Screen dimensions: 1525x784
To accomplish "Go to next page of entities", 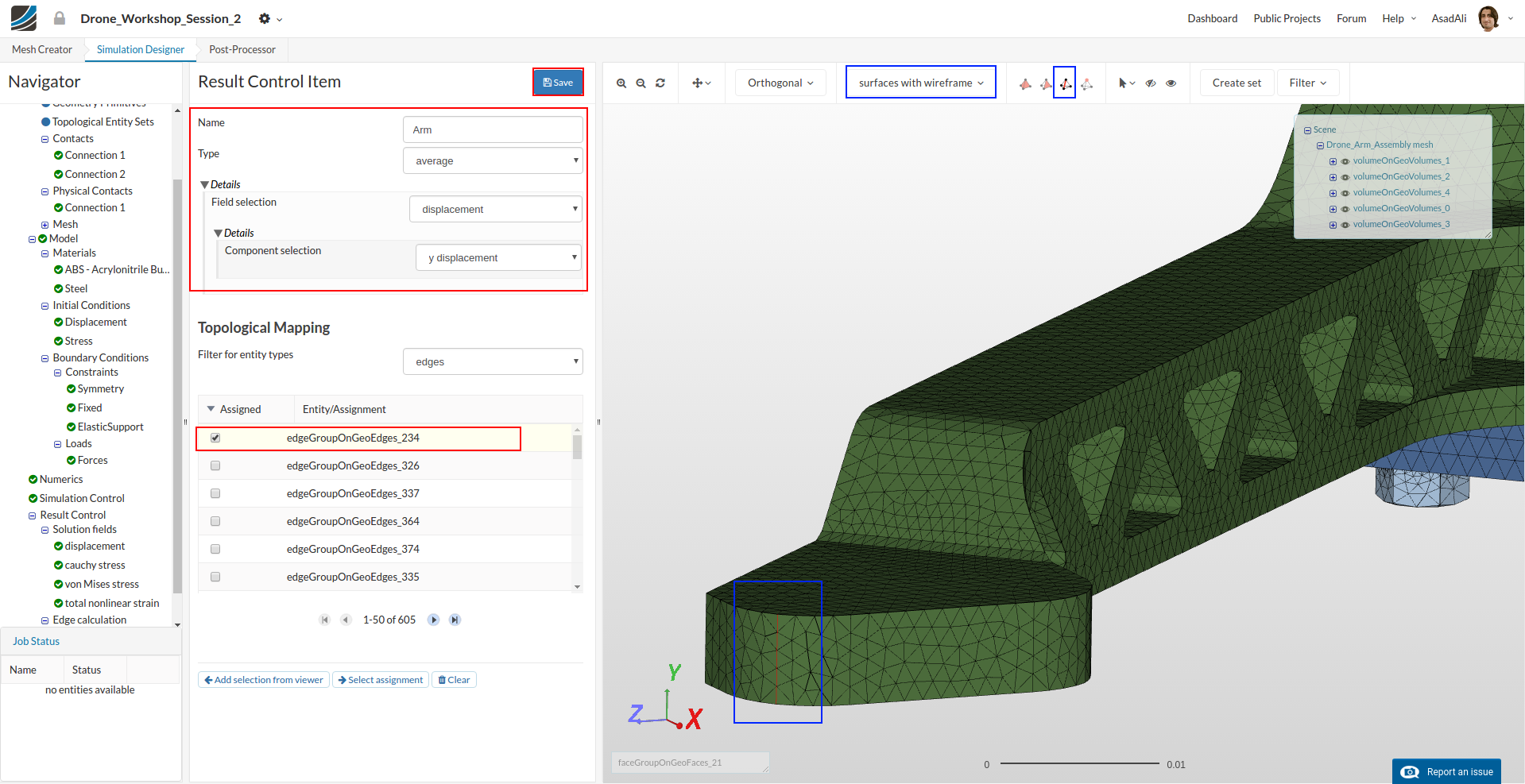I will point(433,620).
